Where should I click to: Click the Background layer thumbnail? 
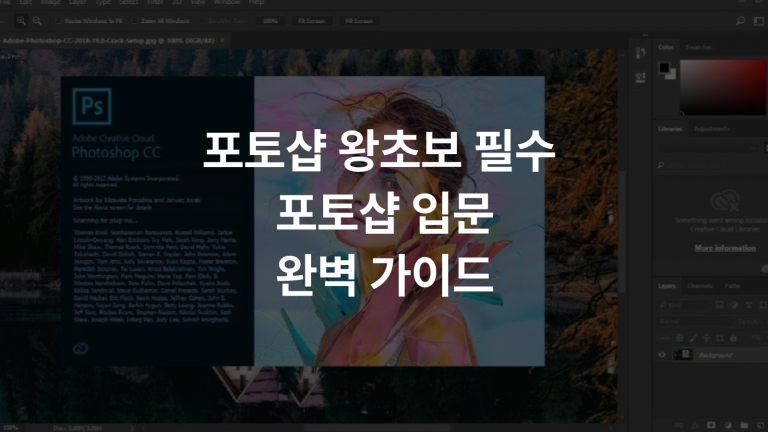(x=683, y=355)
